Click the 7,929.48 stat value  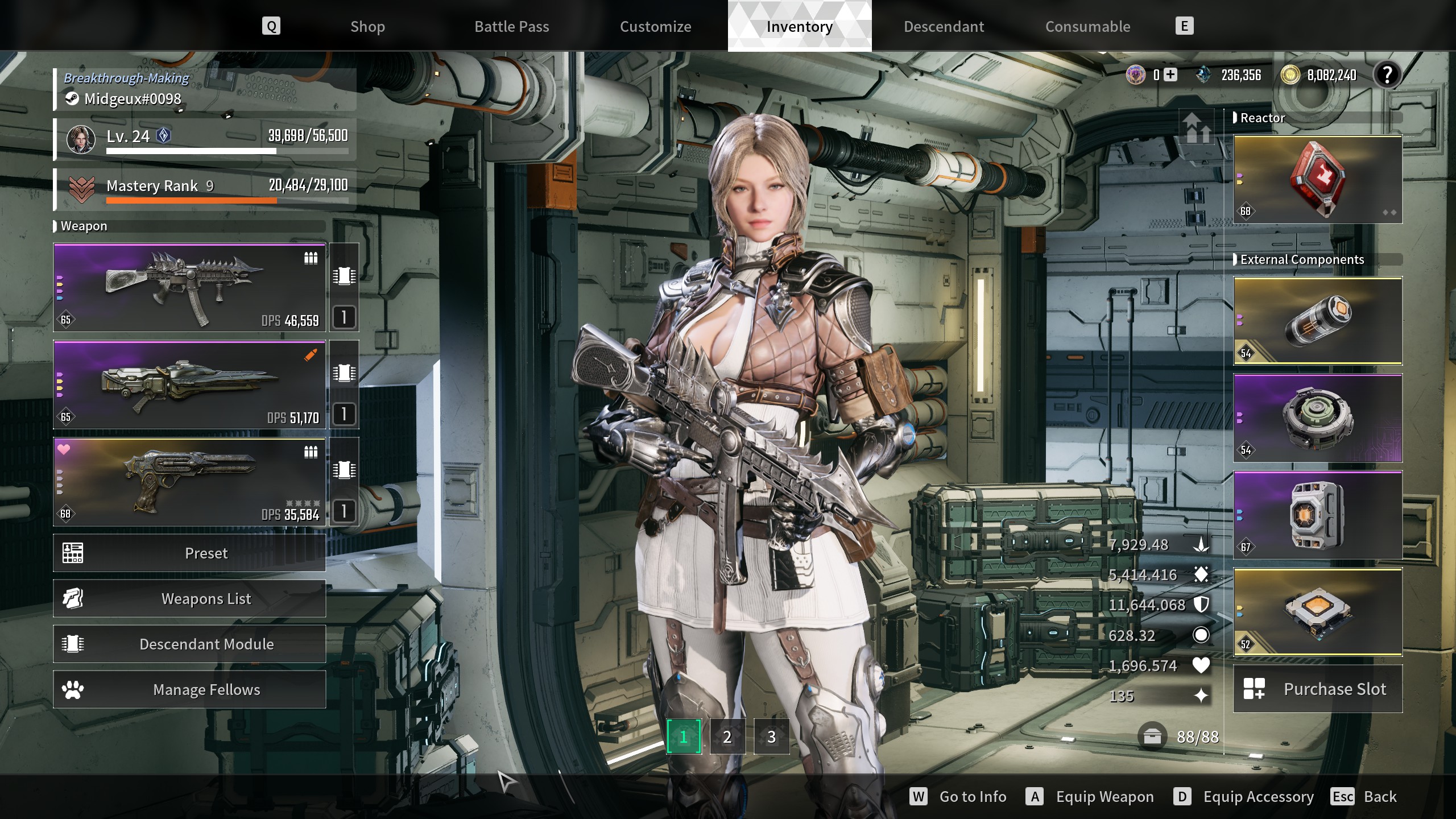1137,544
